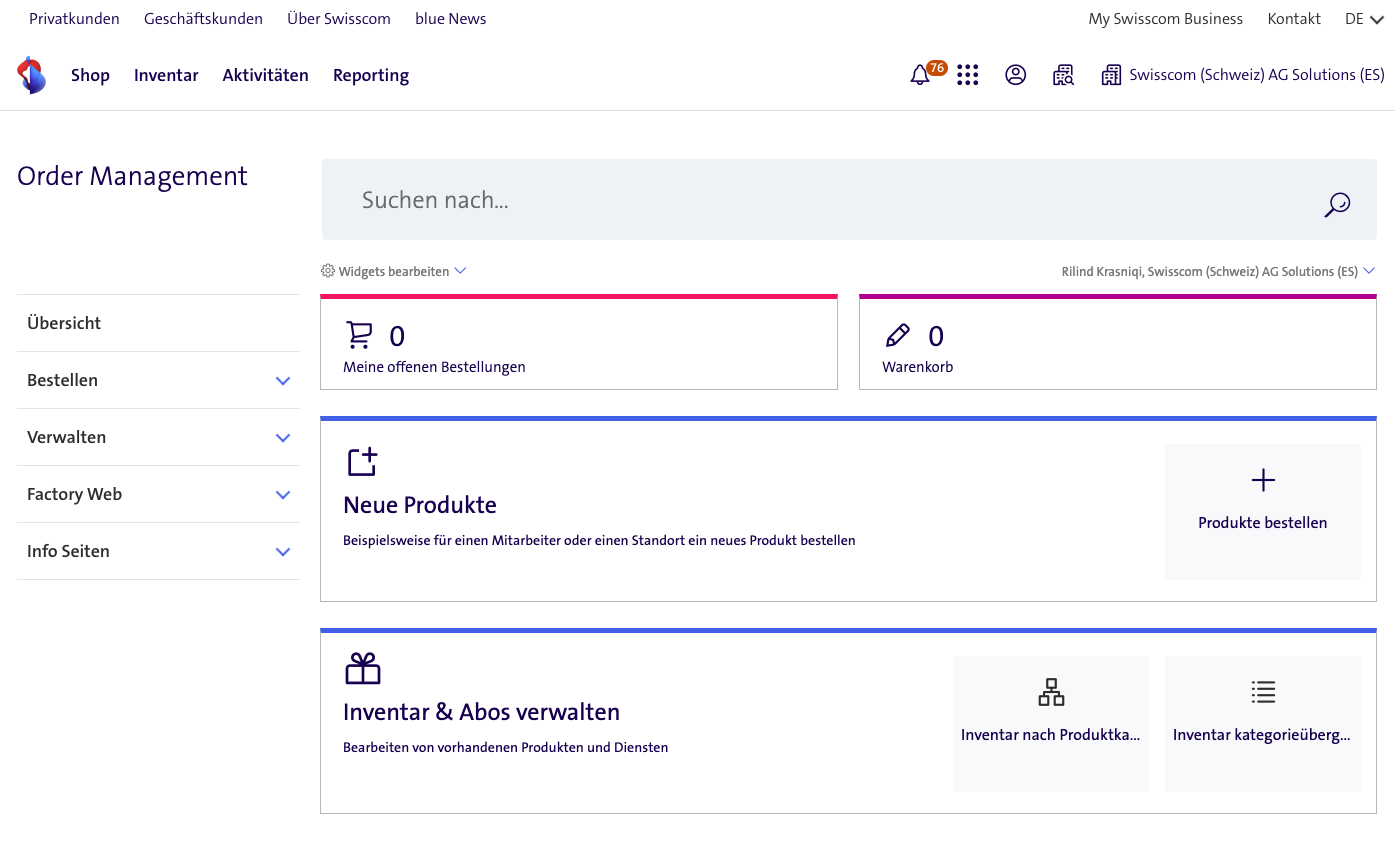Click the gift icon for Inventar & Abos
The width and height of the screenshot is (1395, 861).
click(363, 669)
